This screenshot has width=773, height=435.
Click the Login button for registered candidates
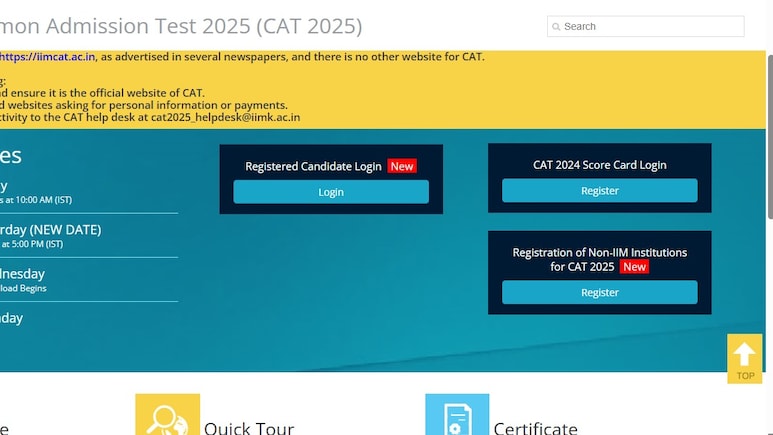331,192
